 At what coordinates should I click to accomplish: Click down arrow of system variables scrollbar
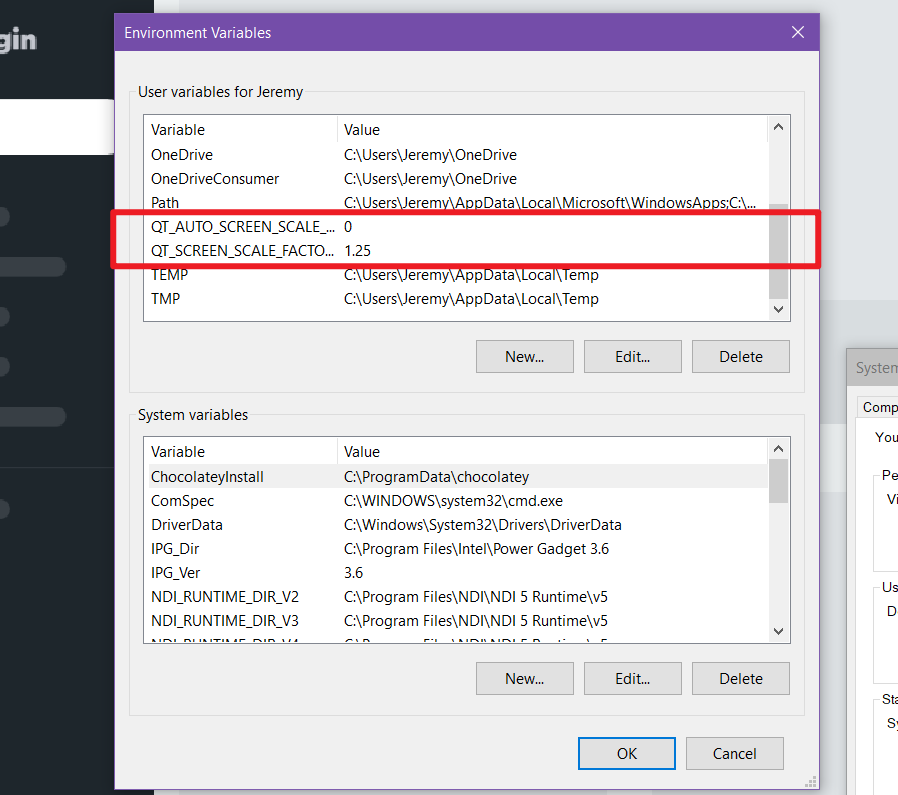pyautogui.click(x=778, y=631)
